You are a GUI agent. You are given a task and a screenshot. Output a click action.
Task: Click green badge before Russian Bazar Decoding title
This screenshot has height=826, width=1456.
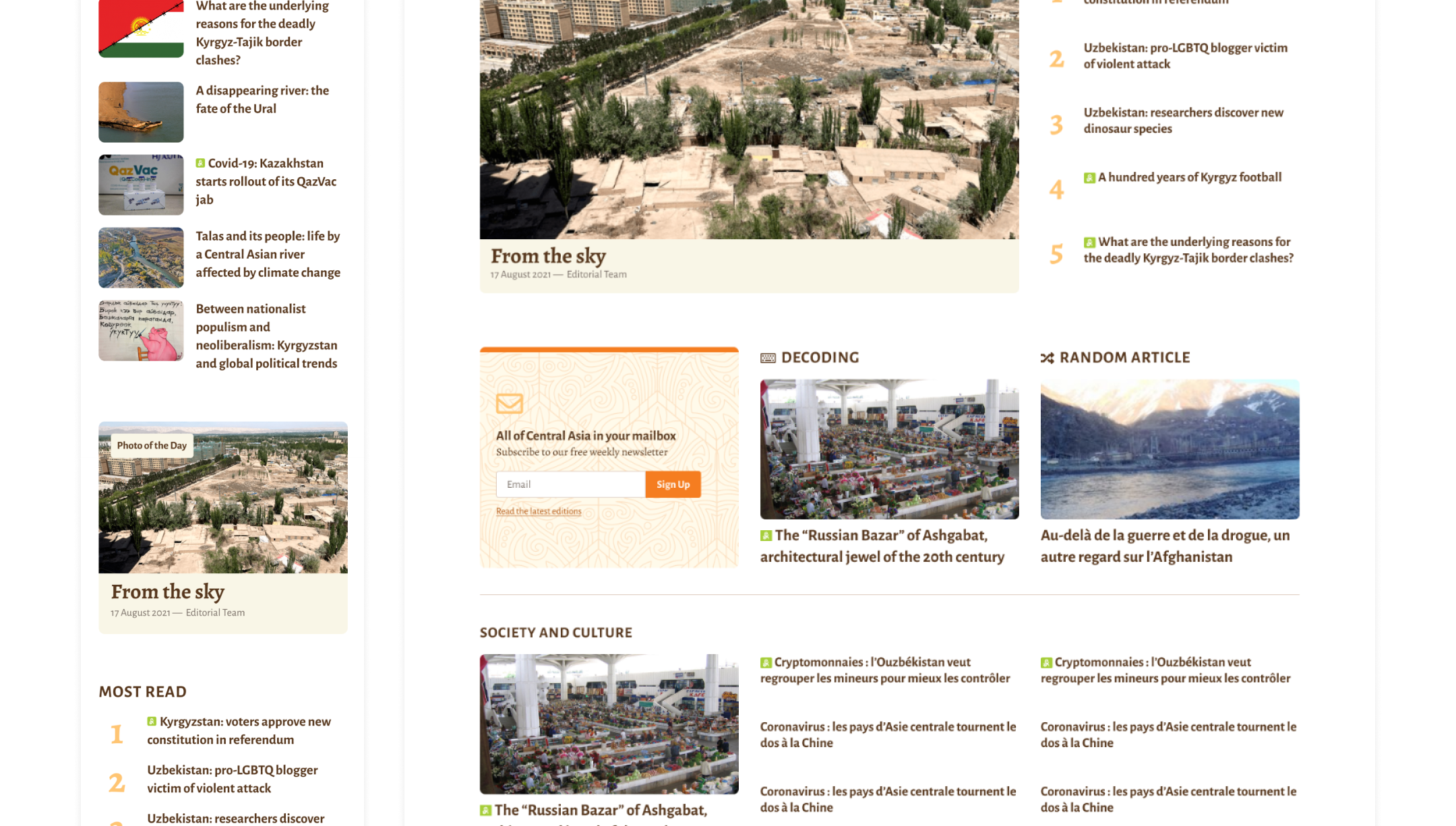tap(766, 536)
